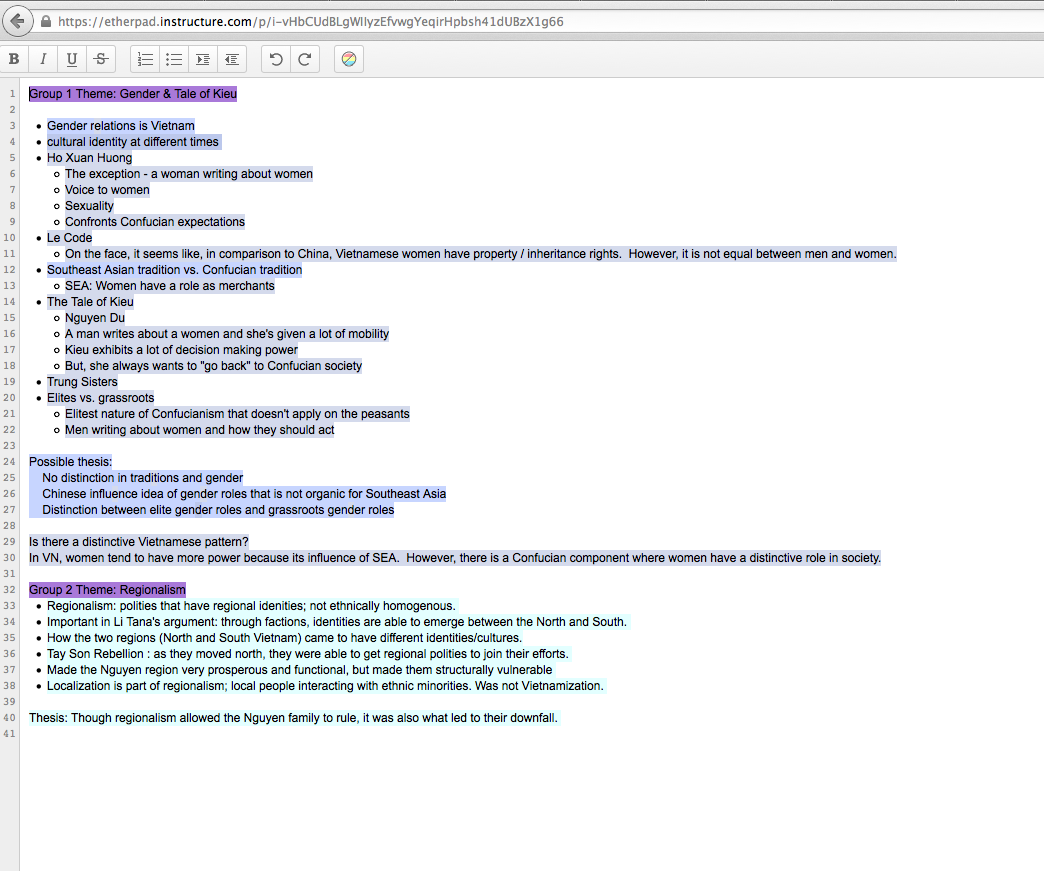Screen dimensions: 1044x871
Task: Click the 'Sexuality' sub-bullet
Action: coord(89,206)
